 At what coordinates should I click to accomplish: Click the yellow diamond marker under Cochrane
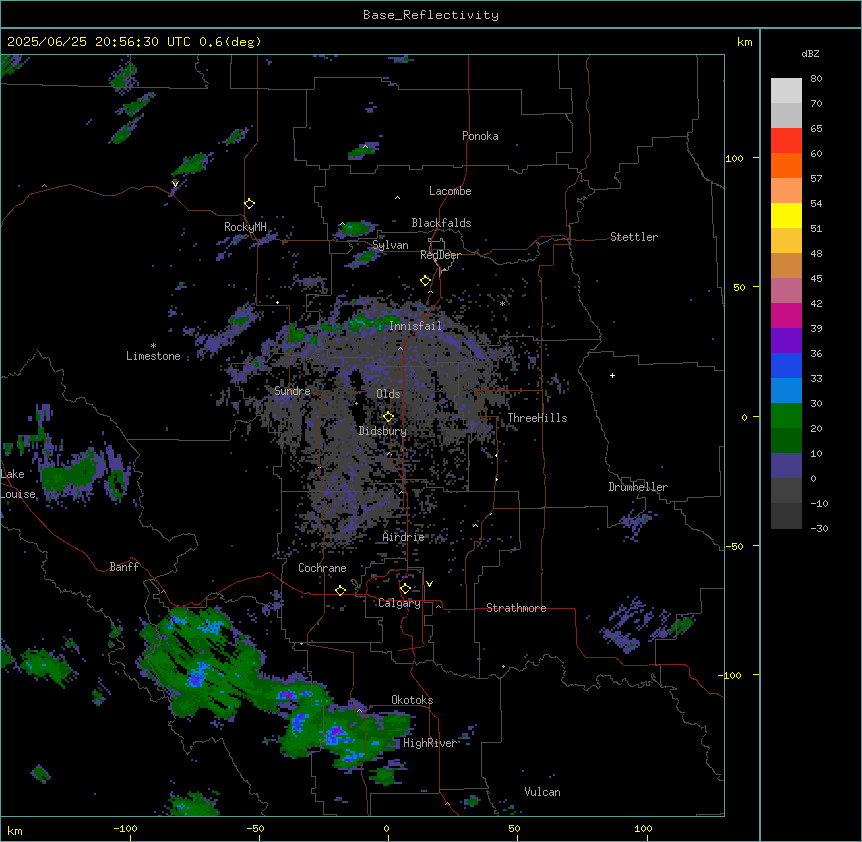[340, 591]
